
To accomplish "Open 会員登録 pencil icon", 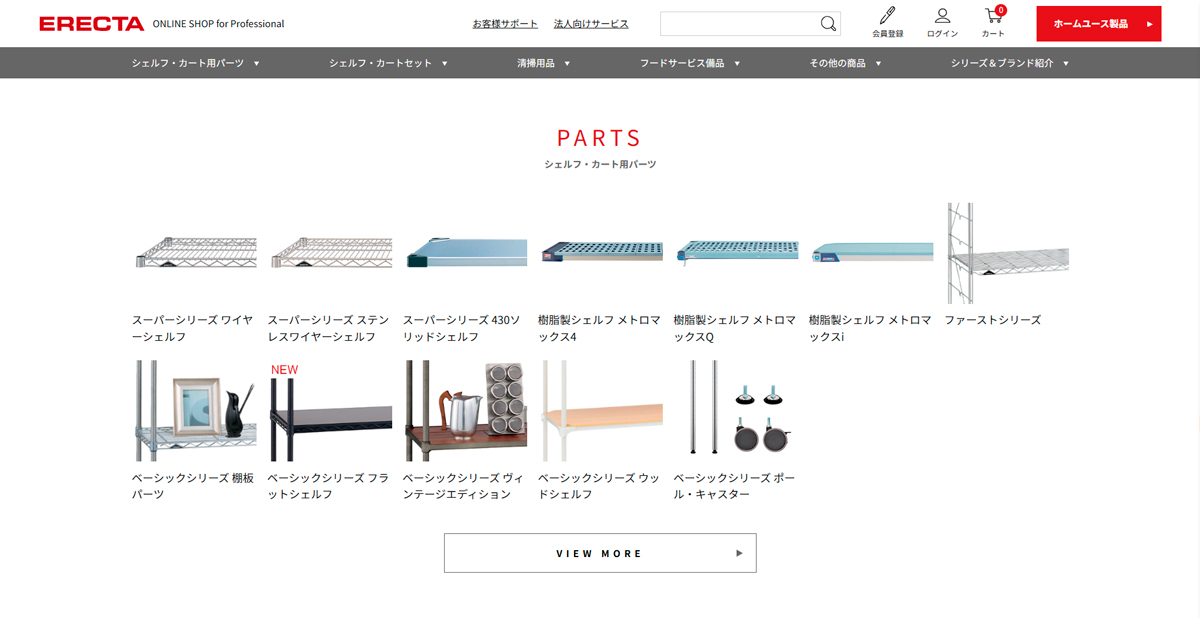I will click(887, 17).
